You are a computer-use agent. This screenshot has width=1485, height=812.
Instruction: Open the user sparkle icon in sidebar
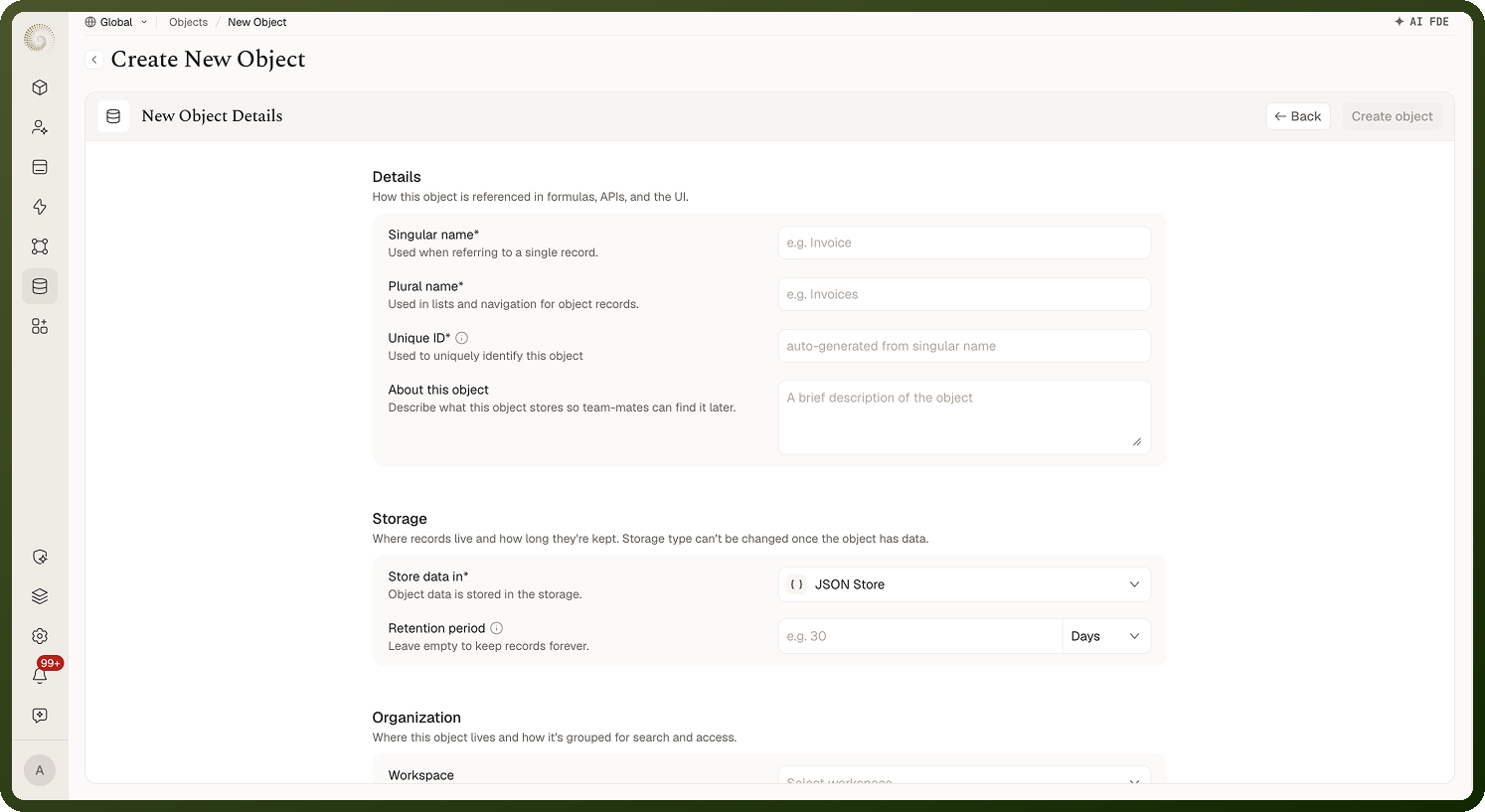40,127
